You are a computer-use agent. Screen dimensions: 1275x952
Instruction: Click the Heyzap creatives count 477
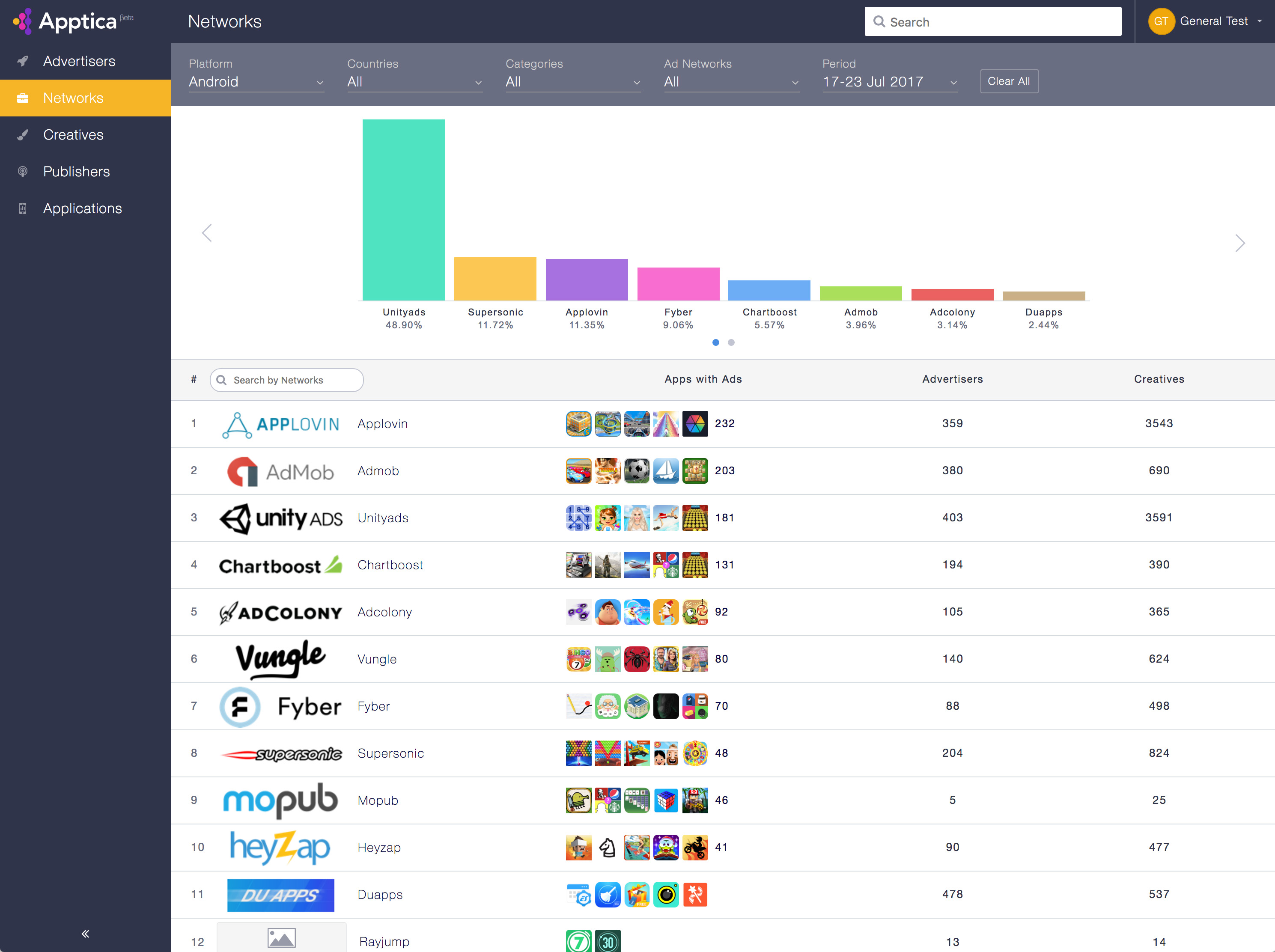tap(1159, 848)
